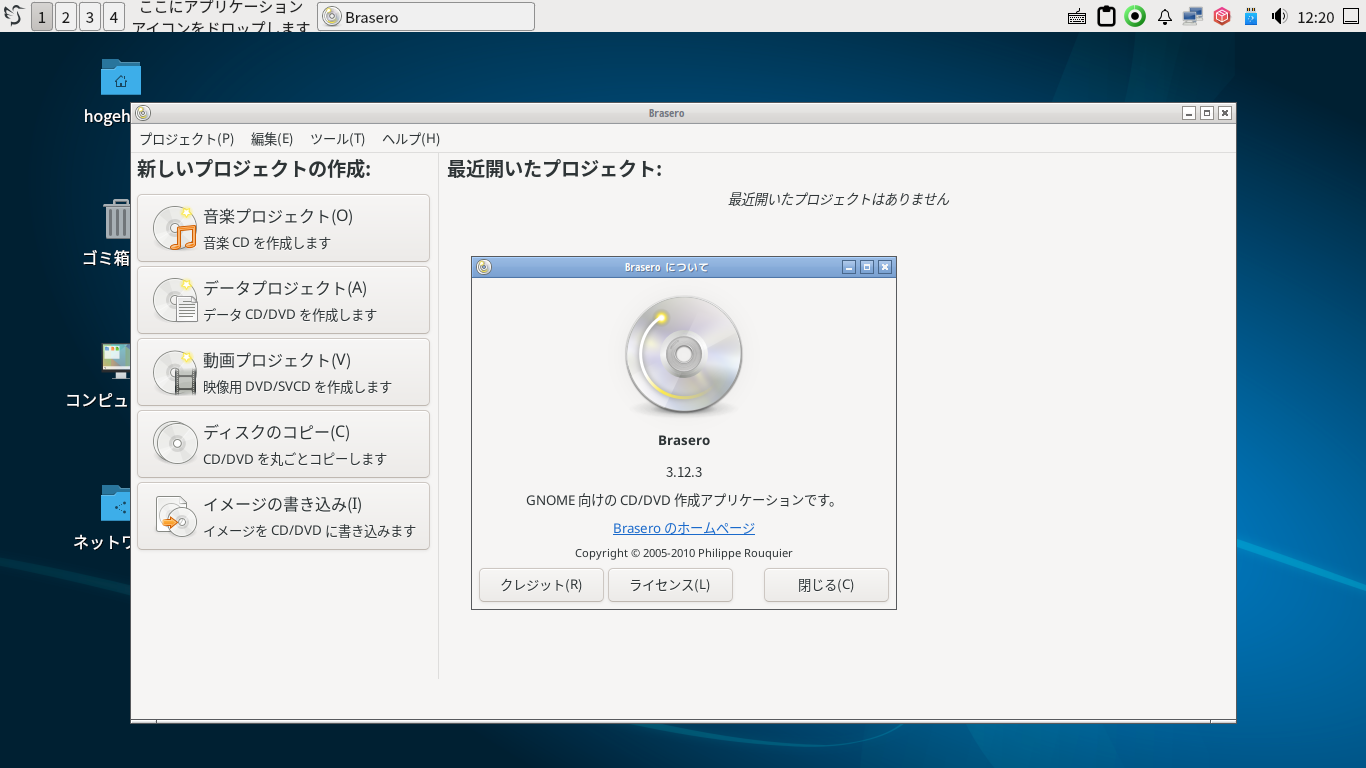Click the large Brasero disc logo in the About dialog

point(684,357)
